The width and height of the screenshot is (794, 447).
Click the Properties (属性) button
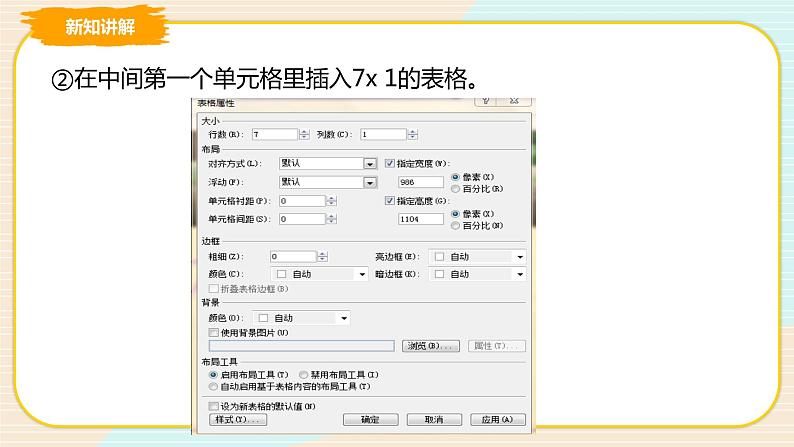pos(497,346)
